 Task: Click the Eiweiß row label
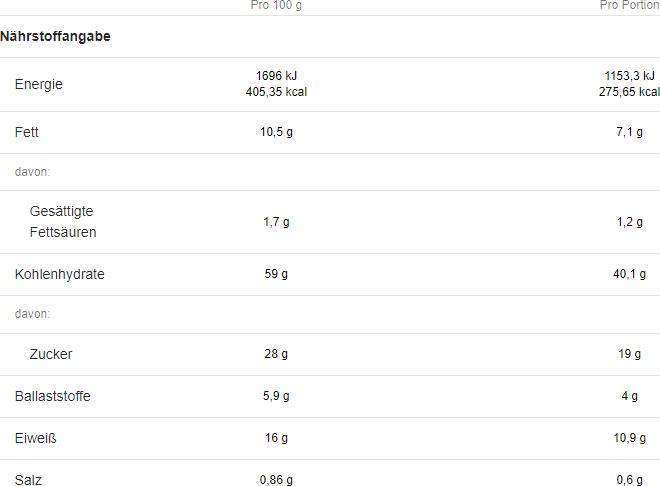click(x=36, y=438)
